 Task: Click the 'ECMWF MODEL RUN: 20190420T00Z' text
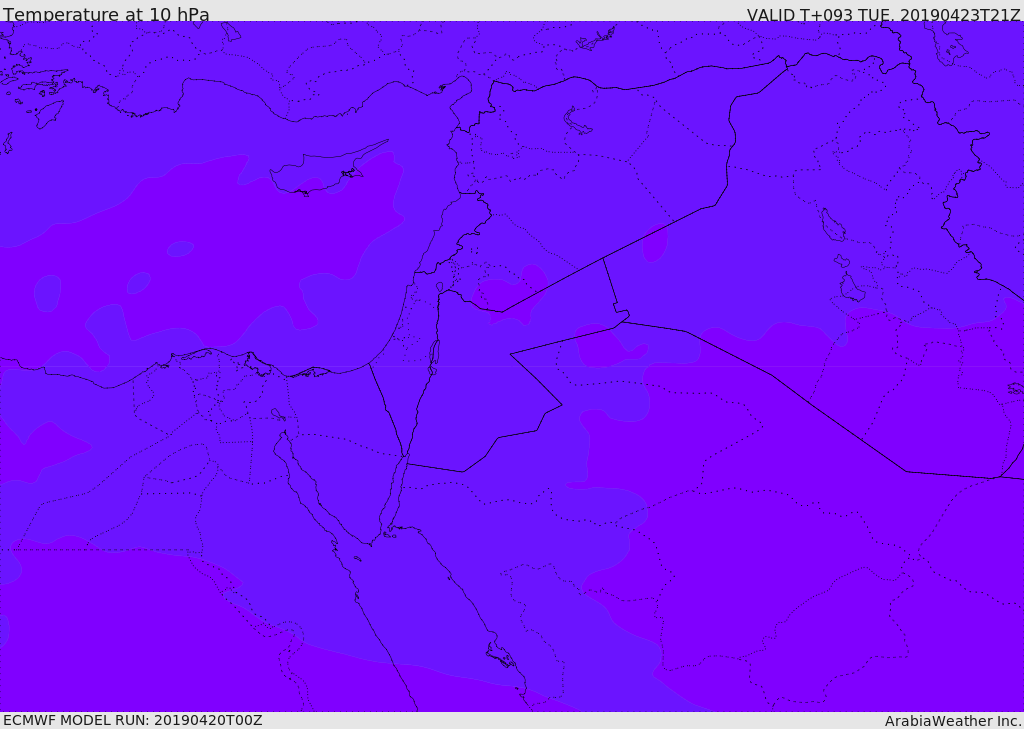point(133,721)
